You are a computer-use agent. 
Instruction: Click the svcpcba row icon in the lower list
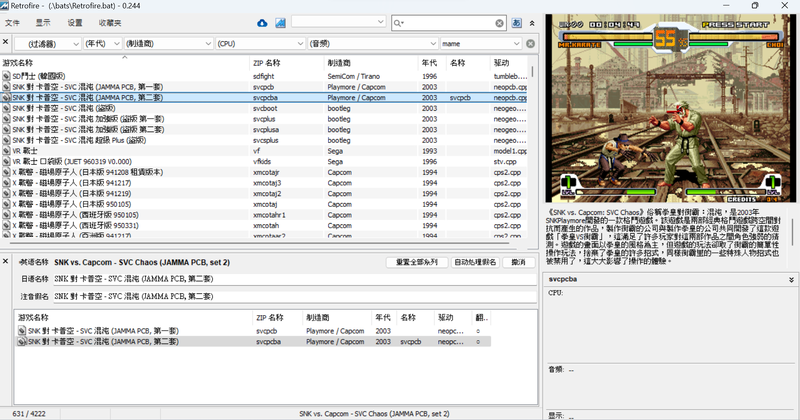point(22,342)
